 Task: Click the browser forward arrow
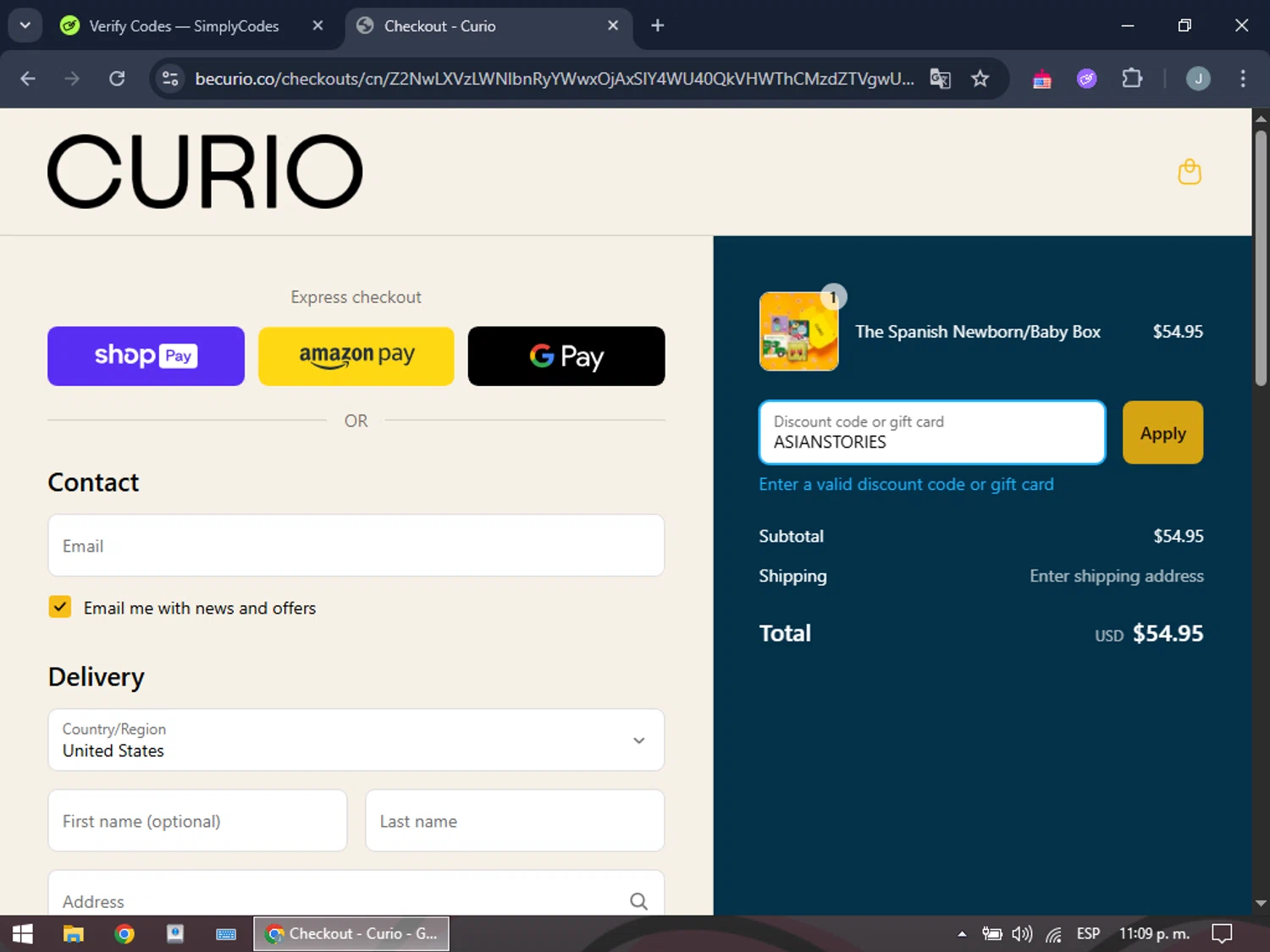pyautogui.click(x=72, y=79)
